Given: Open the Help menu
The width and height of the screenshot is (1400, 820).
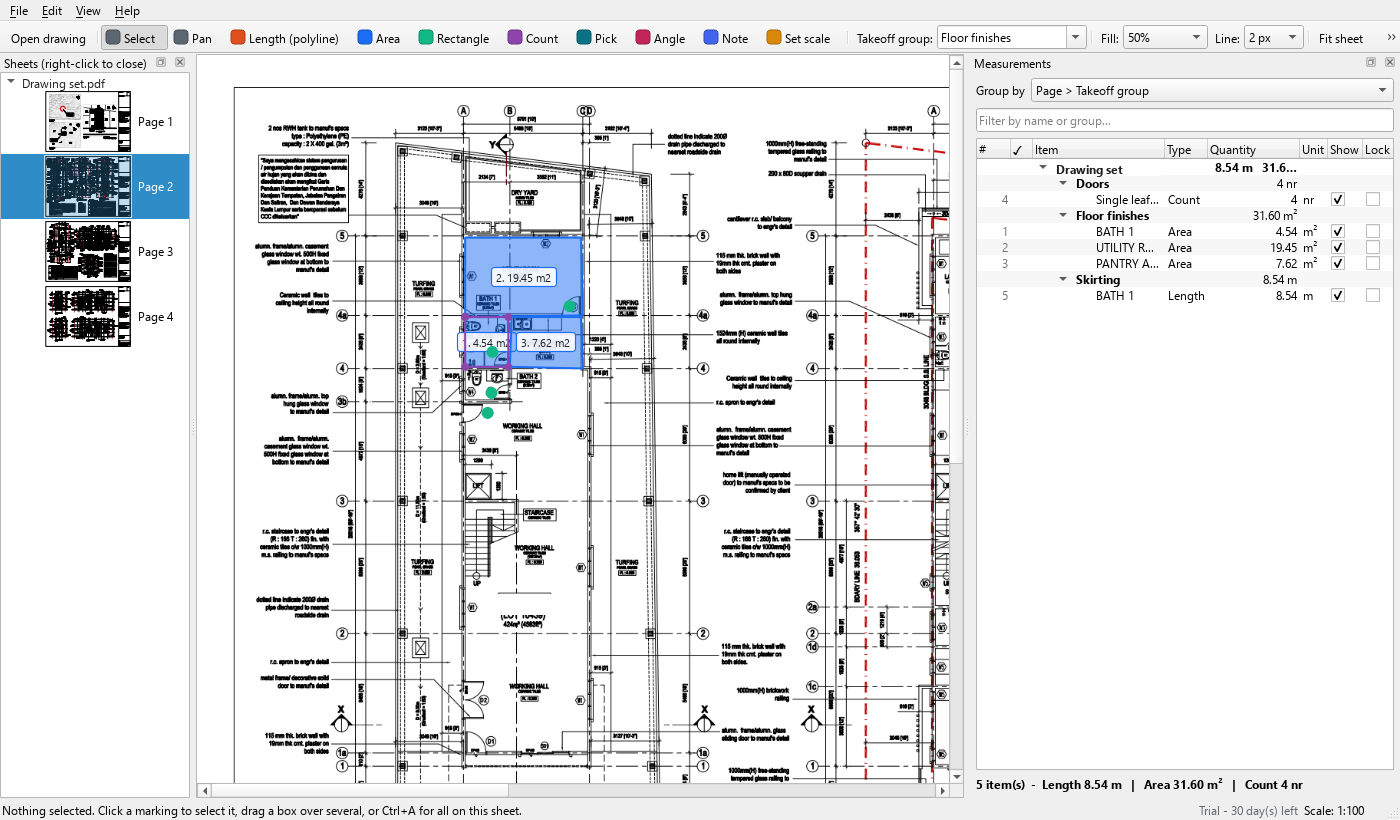Looking at the screenshot, I should [127, 10].
